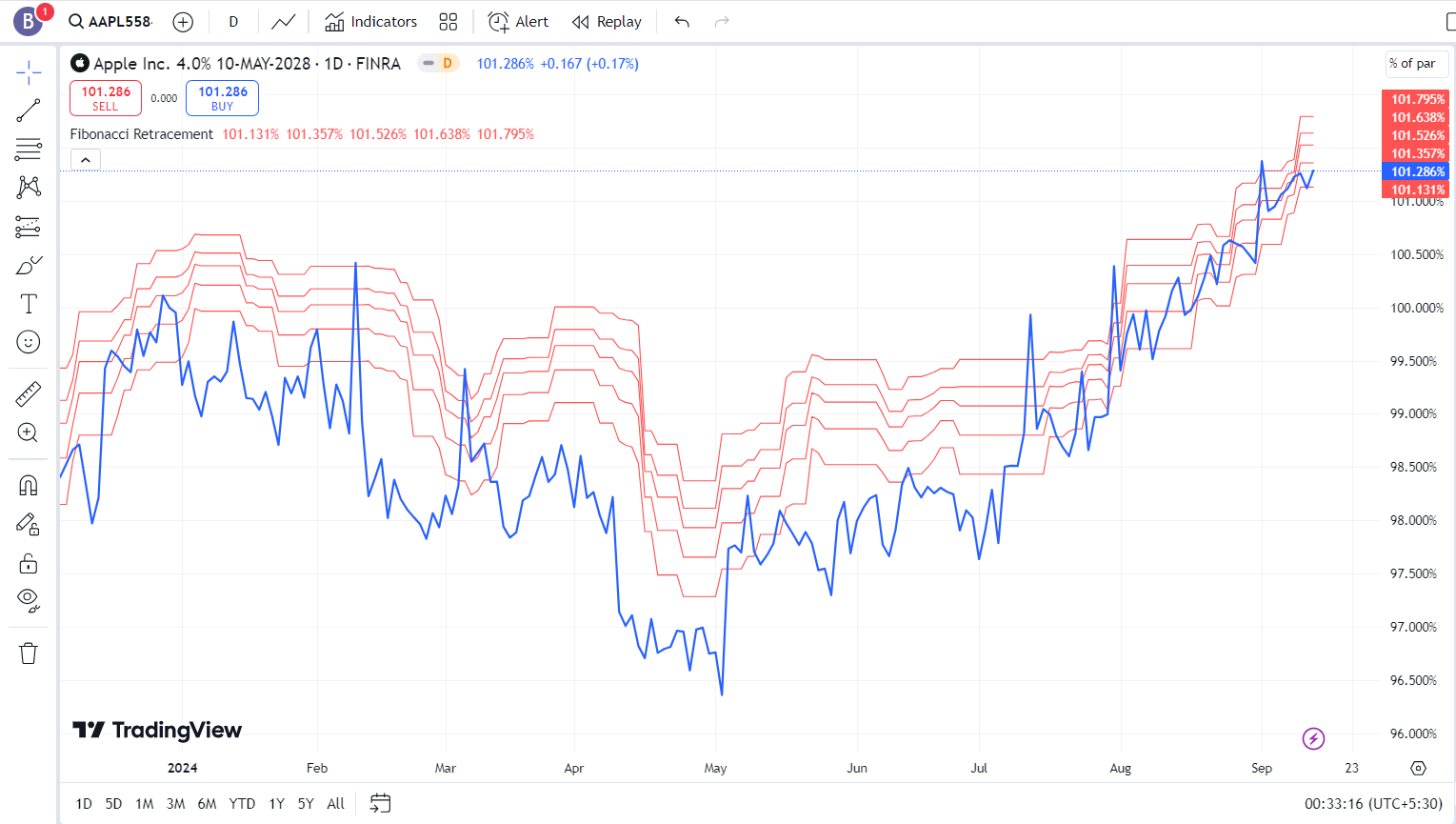Click the red 101.795% Fibonacci level label

(1414, 99)
